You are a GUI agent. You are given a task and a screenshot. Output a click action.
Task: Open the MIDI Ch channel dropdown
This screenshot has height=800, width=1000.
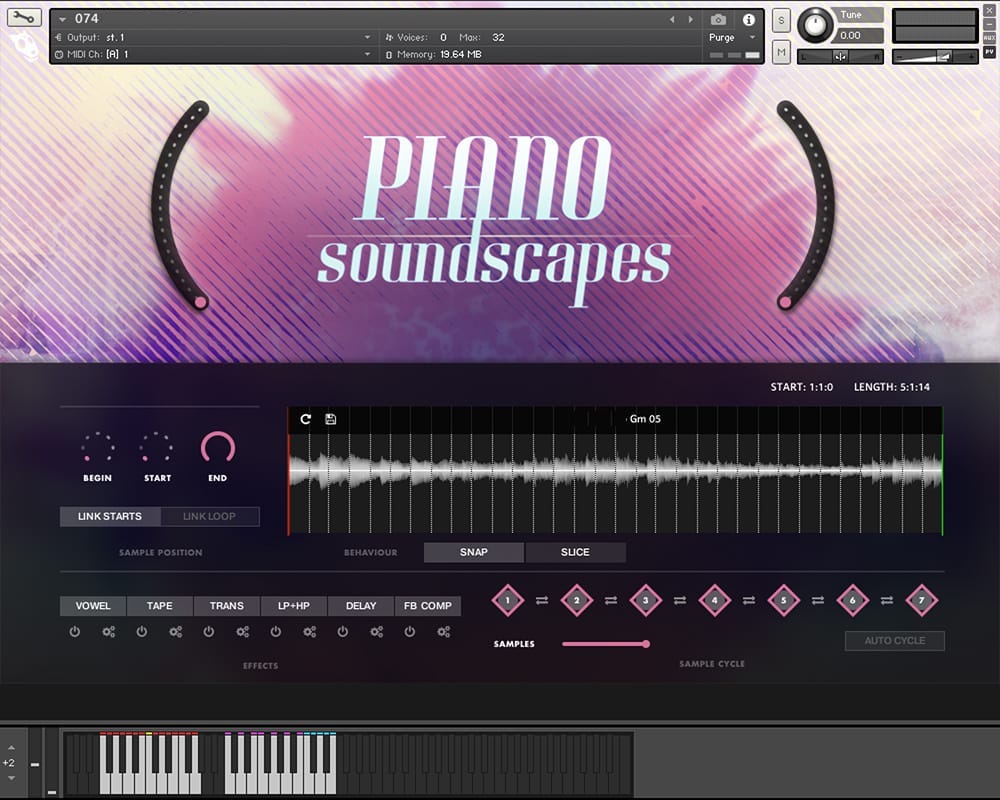[367, 54]
